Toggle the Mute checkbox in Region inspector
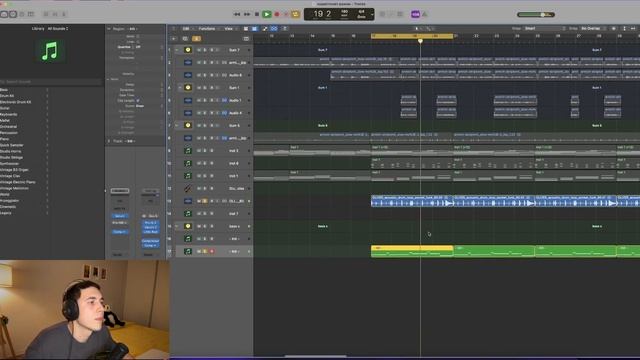Viewport: 640px width, 360px height. pyautogui.click(x=138, y=36)
